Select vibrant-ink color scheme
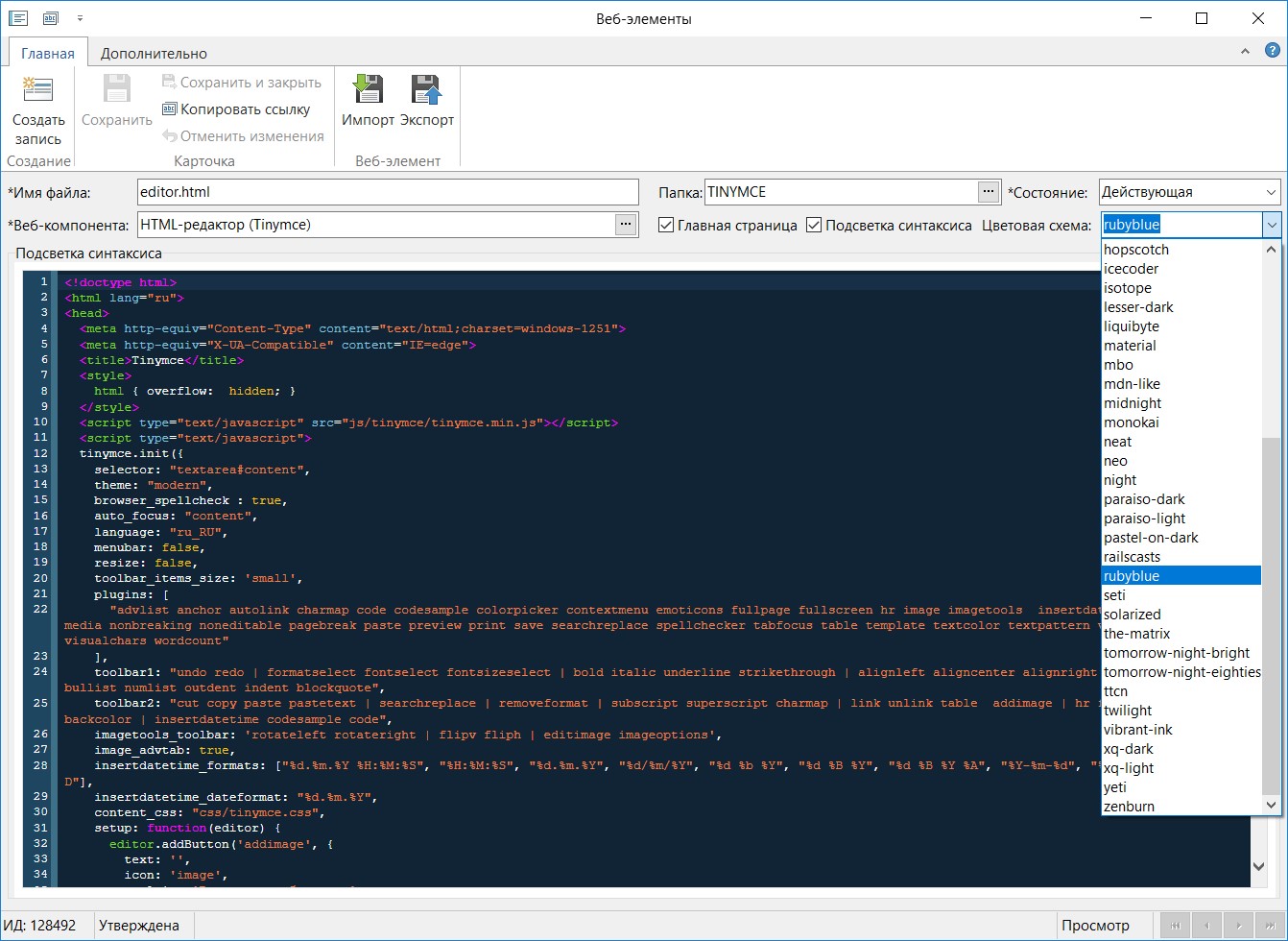1288x941 pixels. tap(1181, 730)
